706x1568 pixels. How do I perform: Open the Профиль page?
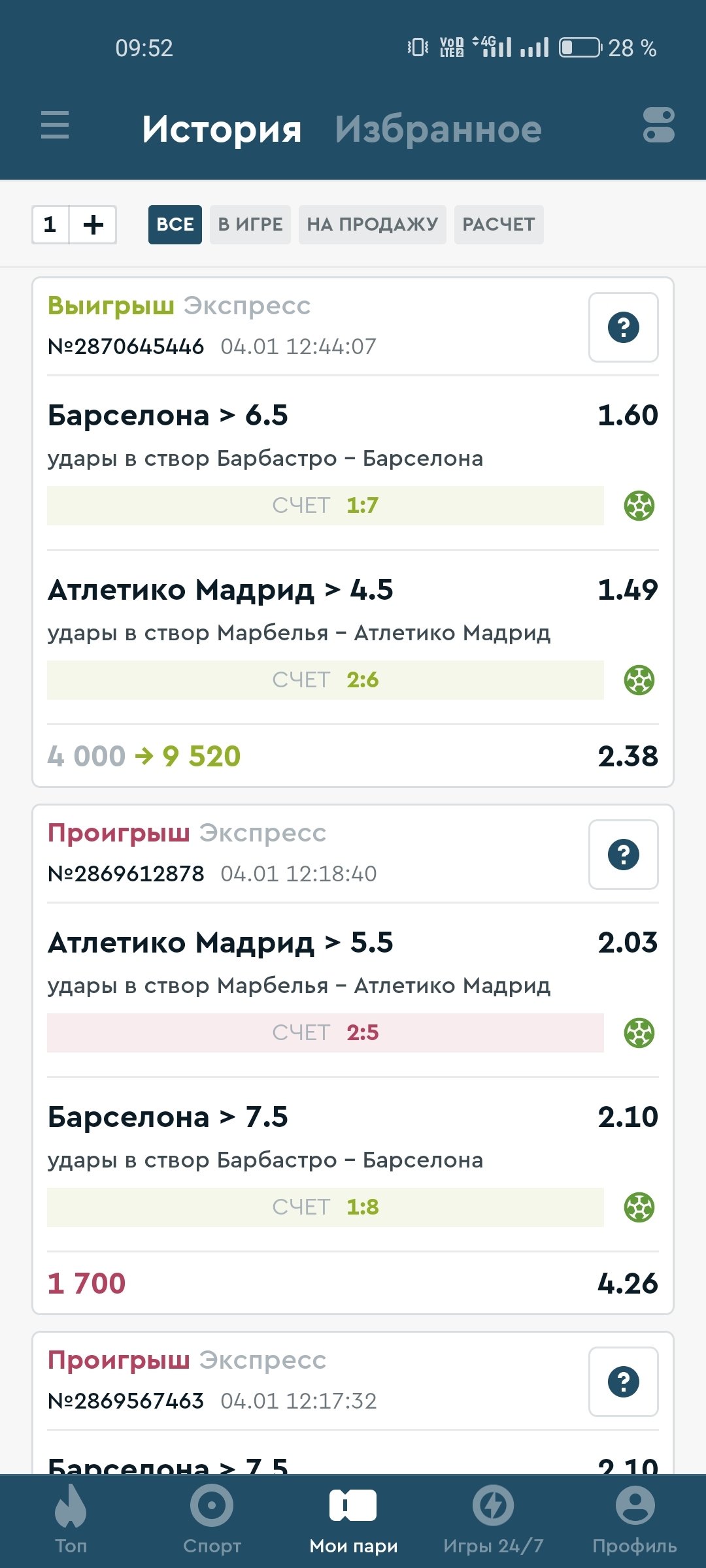(634, 1519)
